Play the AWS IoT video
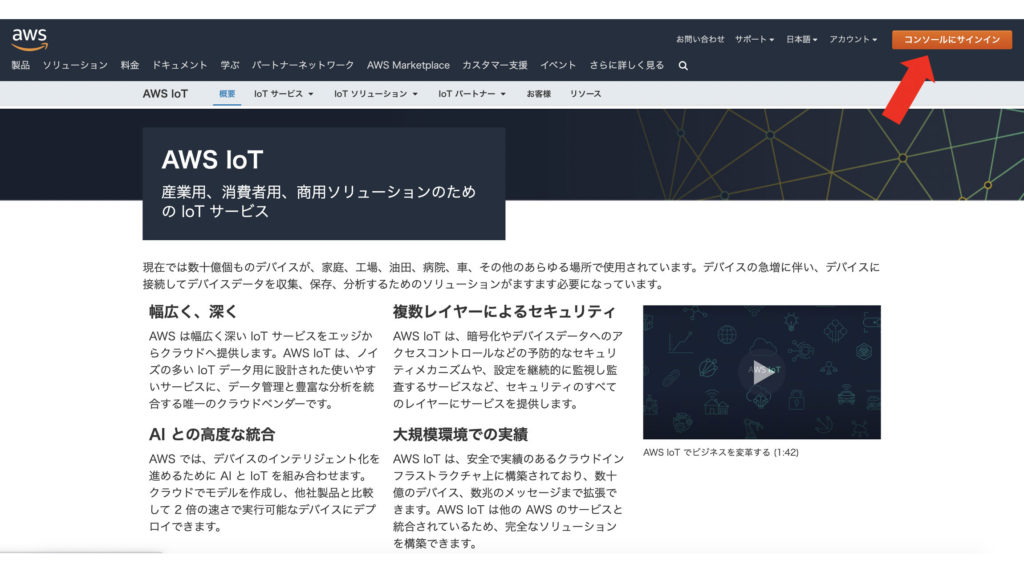Image resolution: width=1024 pixels, height=573 pixels. pos(761,372)
